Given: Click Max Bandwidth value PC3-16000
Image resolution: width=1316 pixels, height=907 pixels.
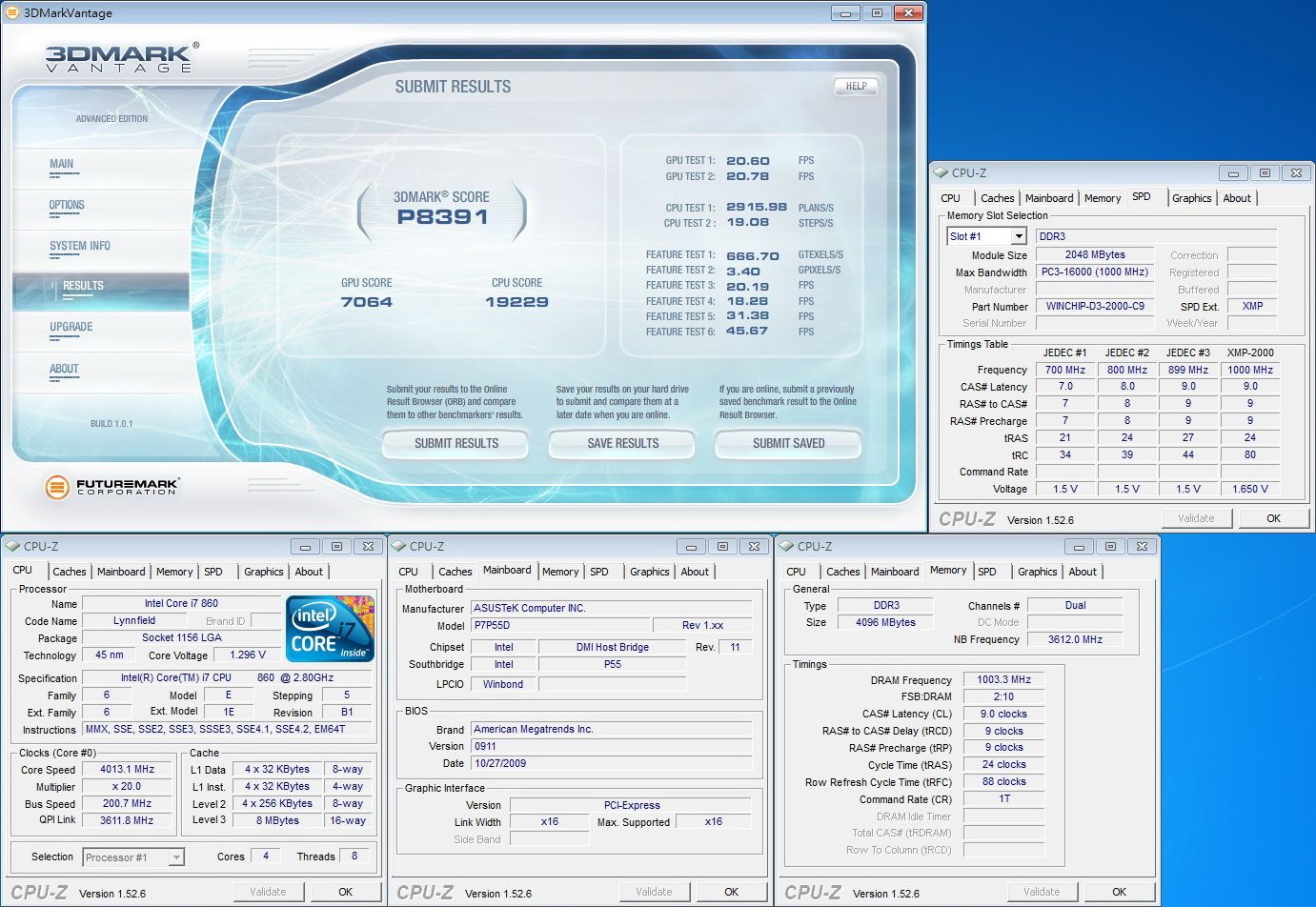Looking at the screenshot, I should tap(1095, 272).
